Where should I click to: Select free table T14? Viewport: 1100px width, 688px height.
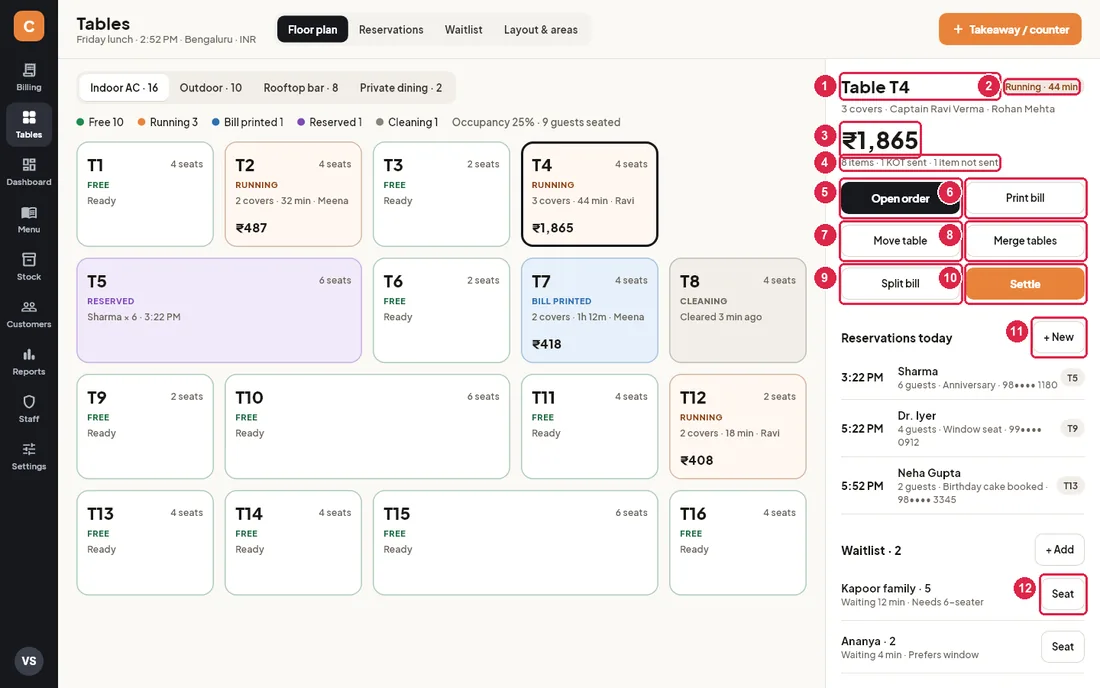click(x=293, y=543)
